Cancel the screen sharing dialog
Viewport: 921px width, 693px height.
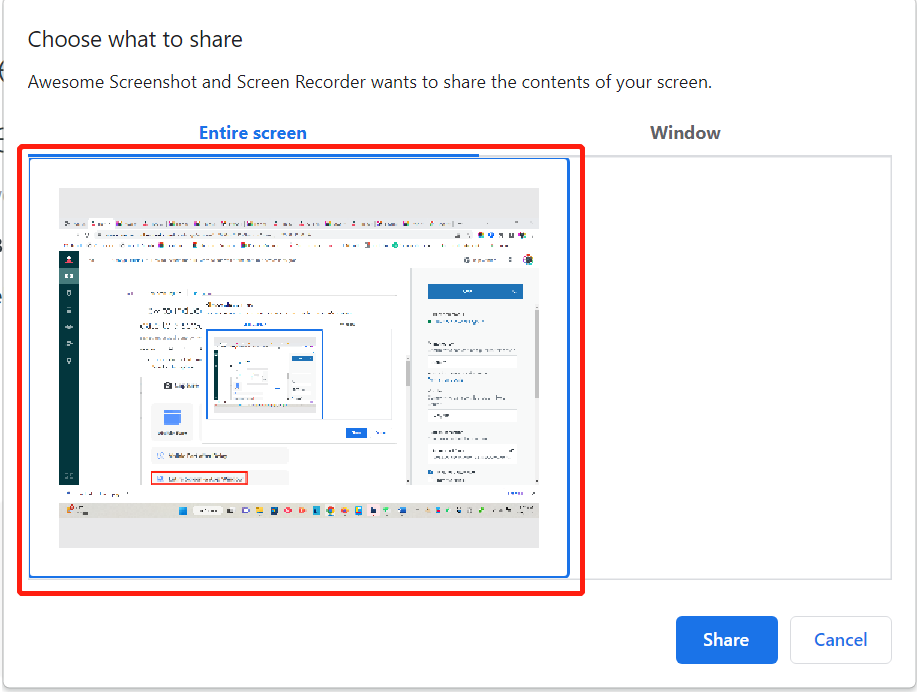840,640
